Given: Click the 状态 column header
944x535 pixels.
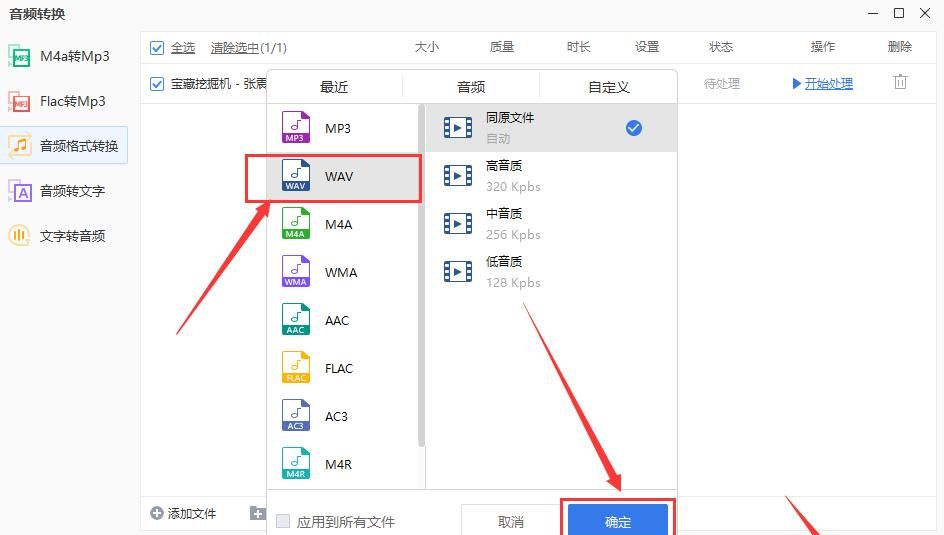Looking at the screenshot, I should coord(721,47).
